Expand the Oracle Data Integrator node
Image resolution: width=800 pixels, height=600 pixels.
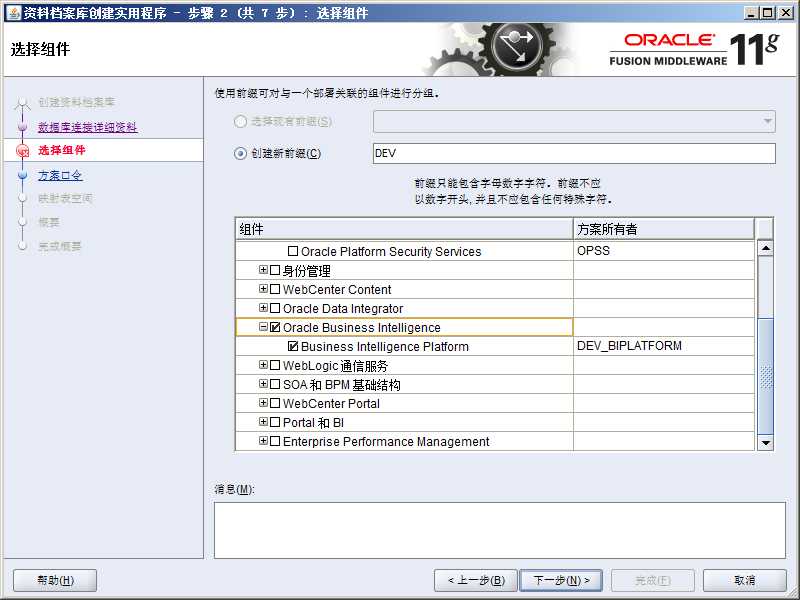tap(263, 308)
